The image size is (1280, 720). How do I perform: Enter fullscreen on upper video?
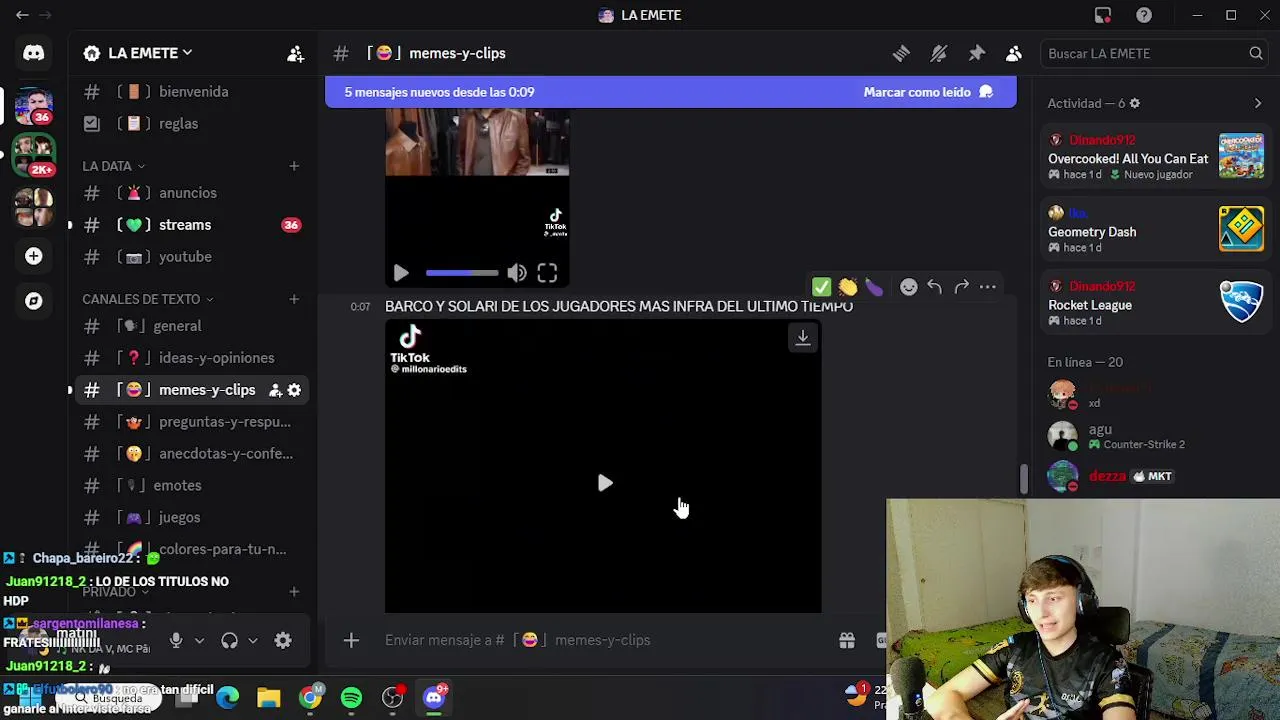coord(547,273)
